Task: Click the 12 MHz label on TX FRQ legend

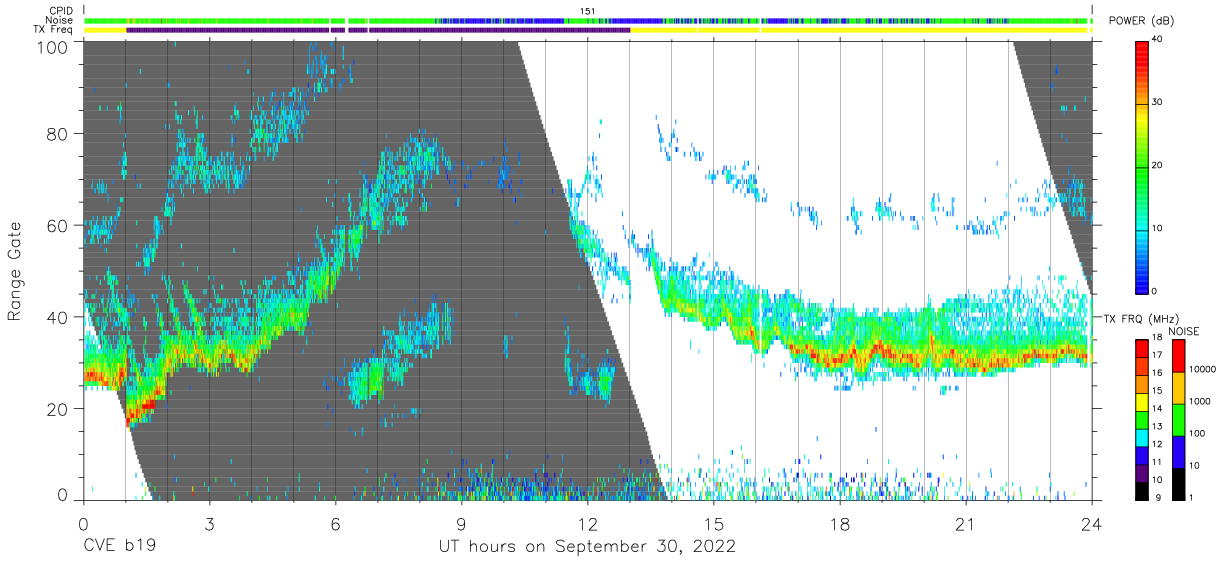Action: [1159, 444]
